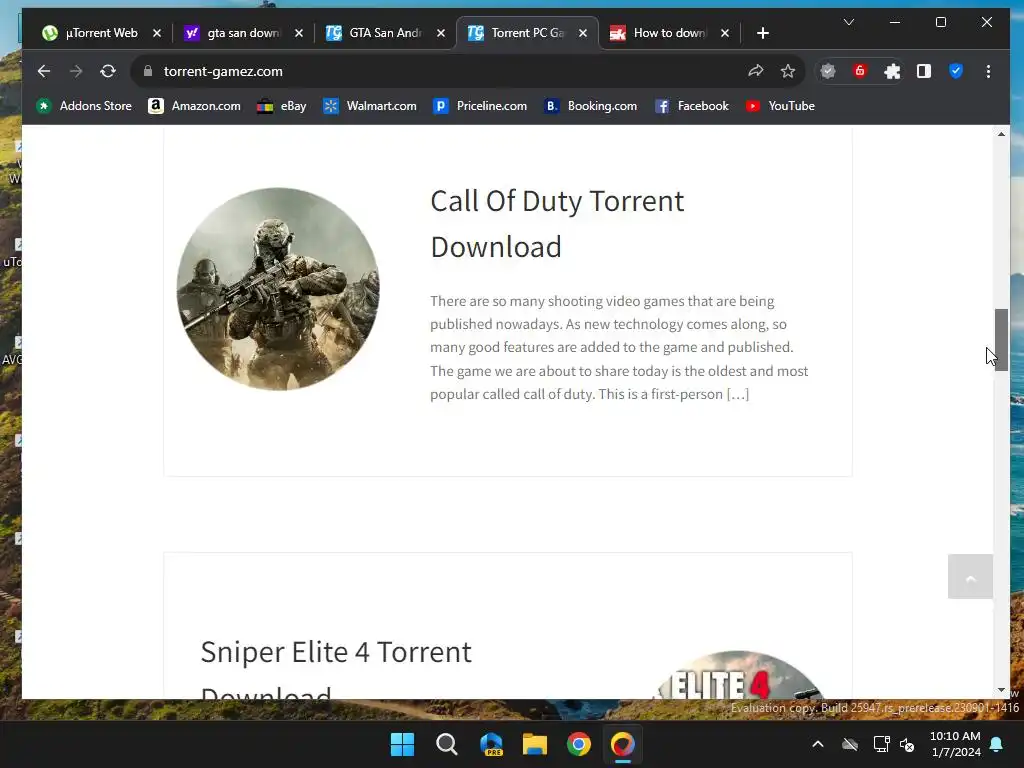The height and width of the screenshot is (768, 1024).
Task: Toggle the browser side panel icon
Action: 924,71
